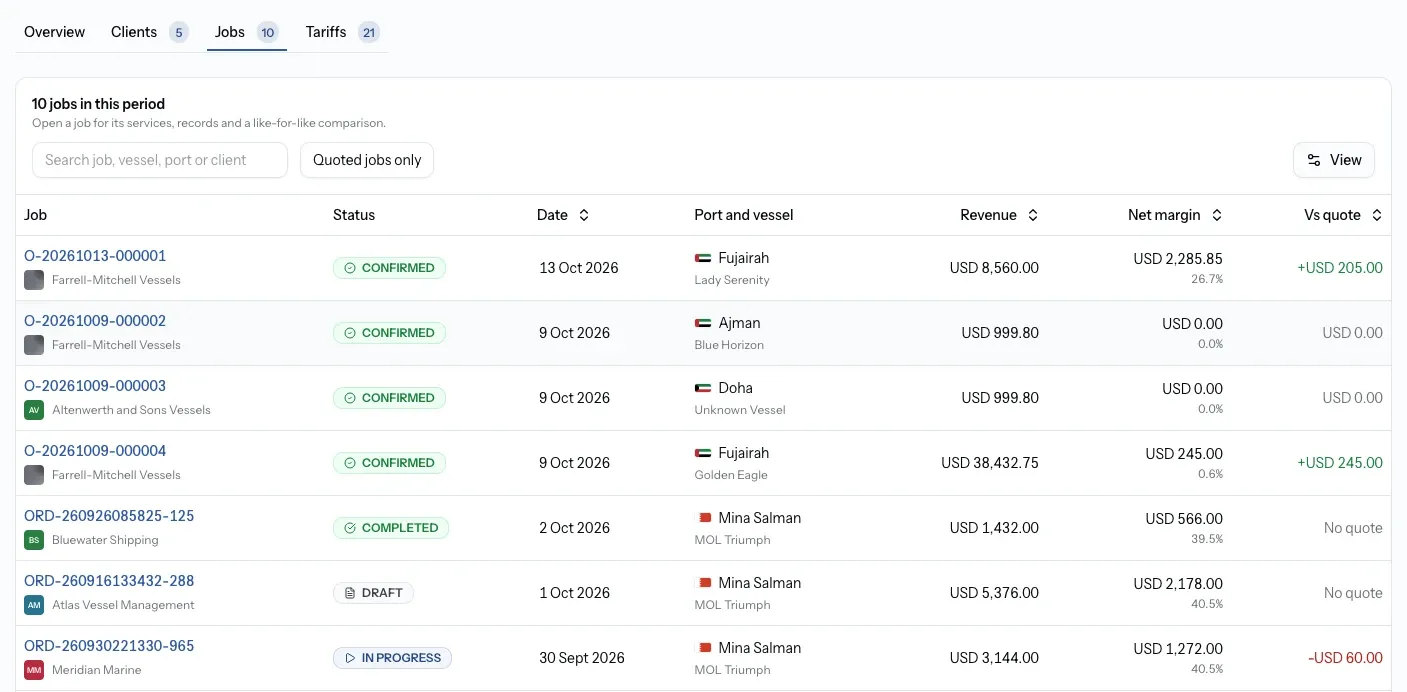Click the AM Atlas Vessel Management avatar
This screenshot has height=692, width=1407.
pos(34,605)
